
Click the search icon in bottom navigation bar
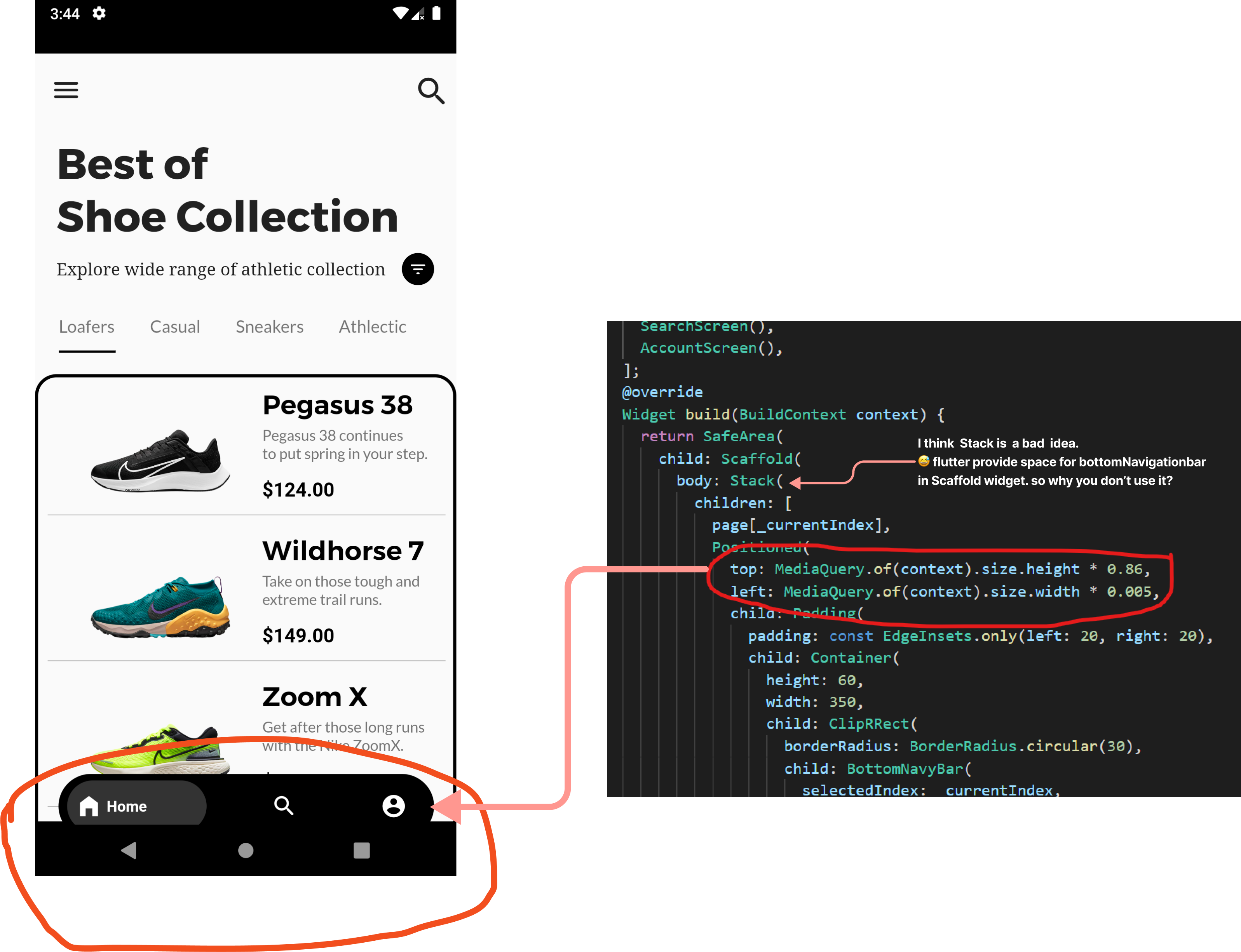point(284,805)
